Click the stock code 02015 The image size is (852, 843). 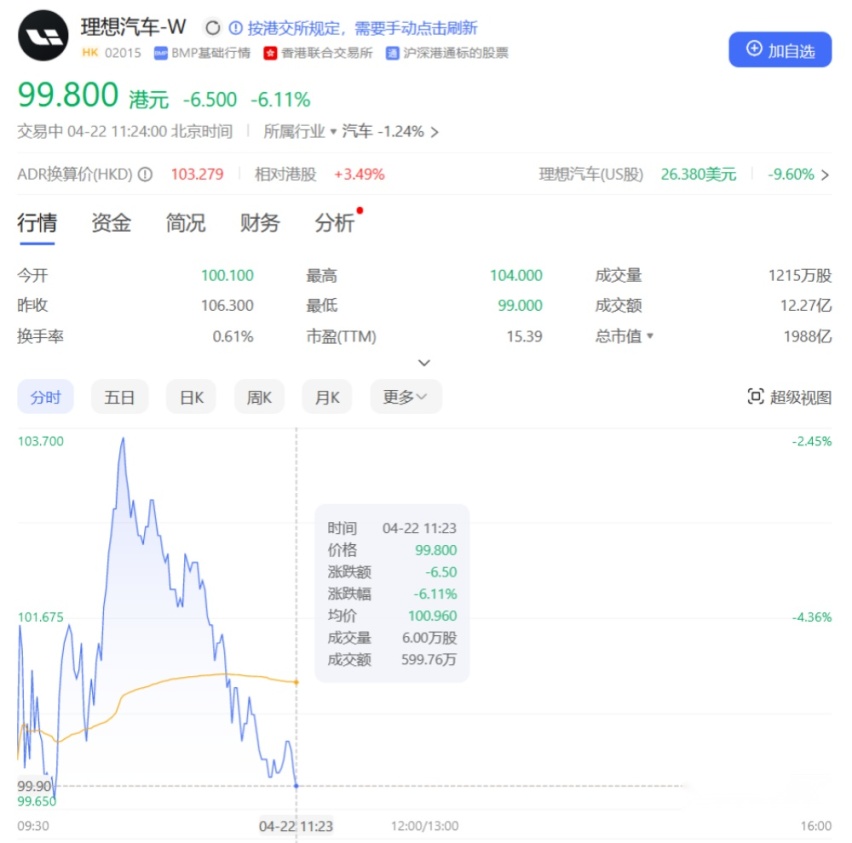123,53
